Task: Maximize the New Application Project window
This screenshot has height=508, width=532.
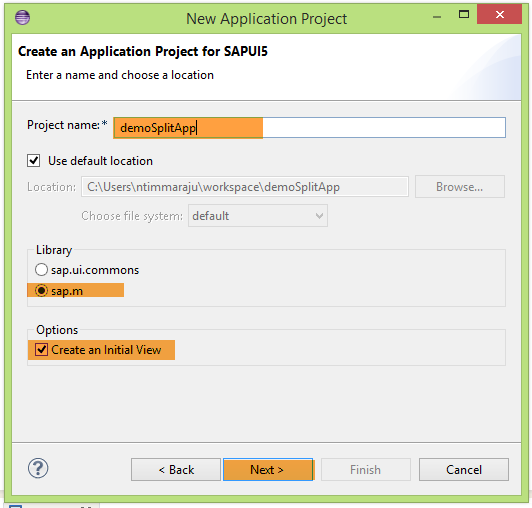Action: tap(464, 15)
